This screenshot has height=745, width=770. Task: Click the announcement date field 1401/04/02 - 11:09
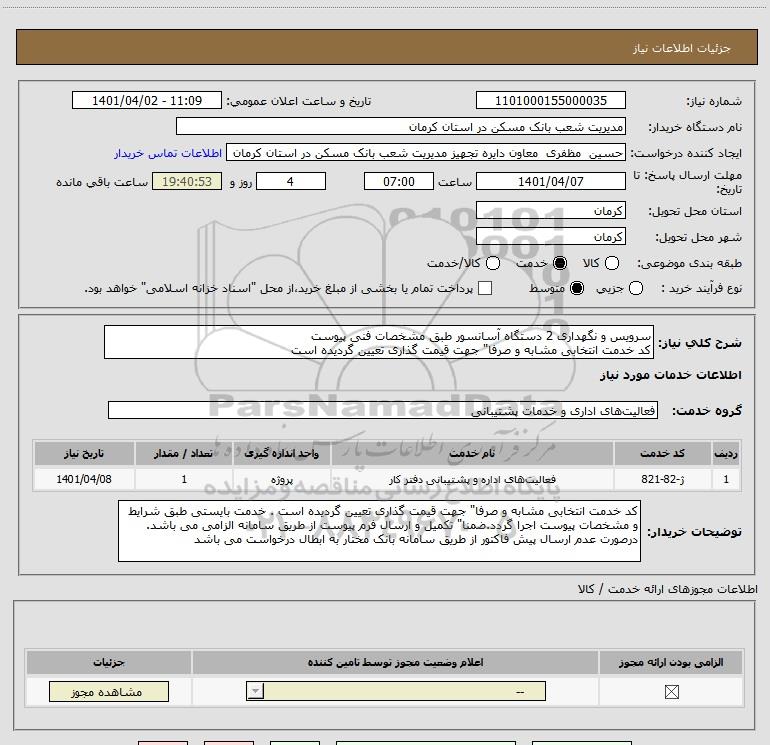point(147,100)
